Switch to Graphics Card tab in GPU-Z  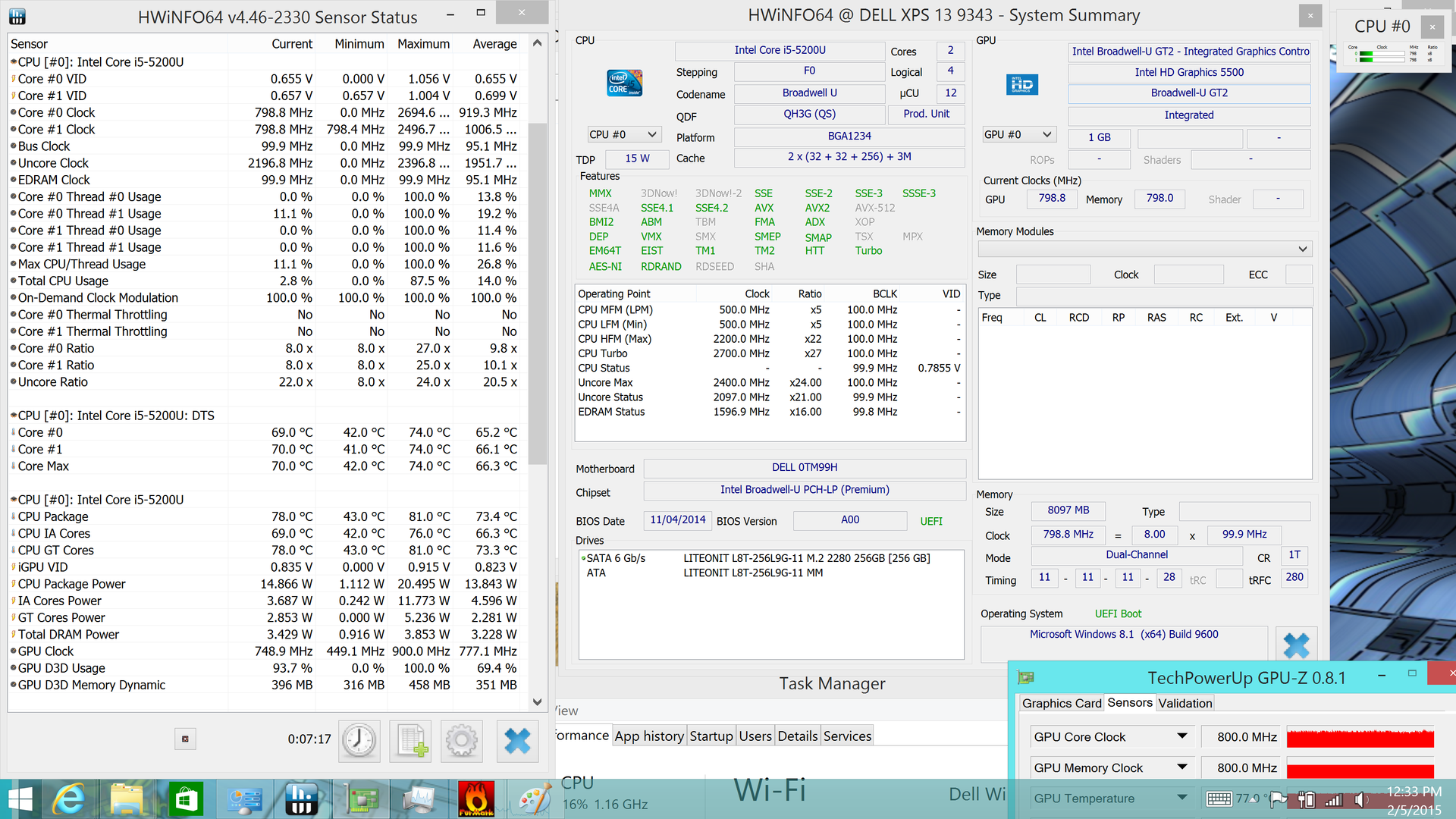pyautogui.click(x=1061, y=703)
